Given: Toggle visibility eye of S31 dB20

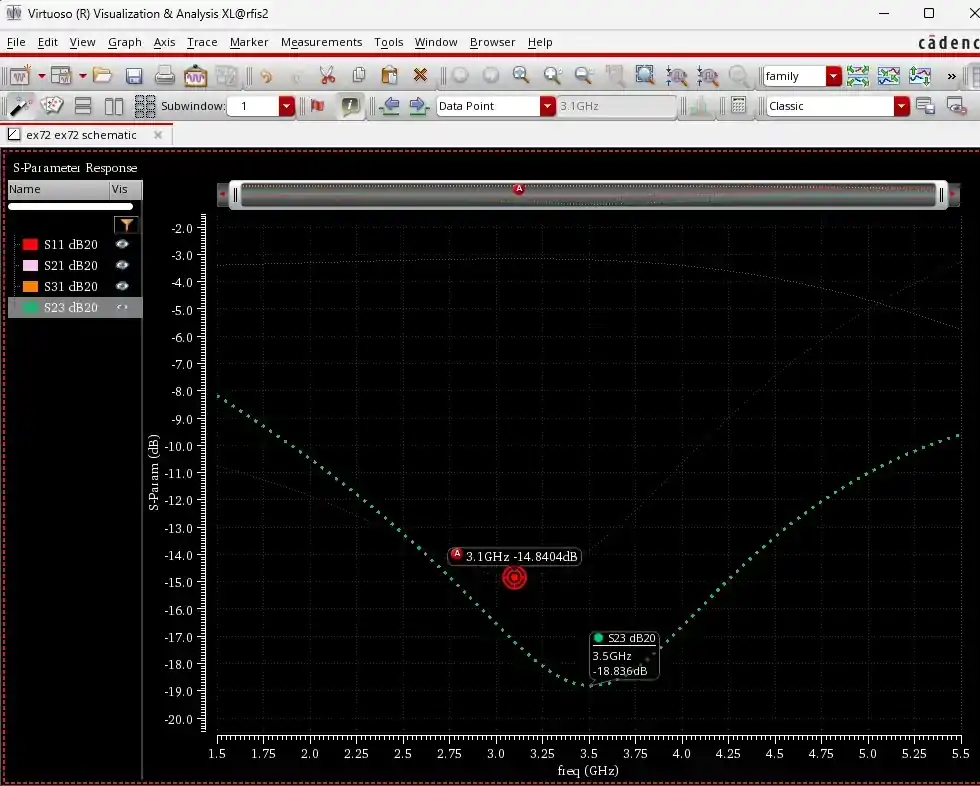Looking at the screenshot, I should click(x=122, y=286).
